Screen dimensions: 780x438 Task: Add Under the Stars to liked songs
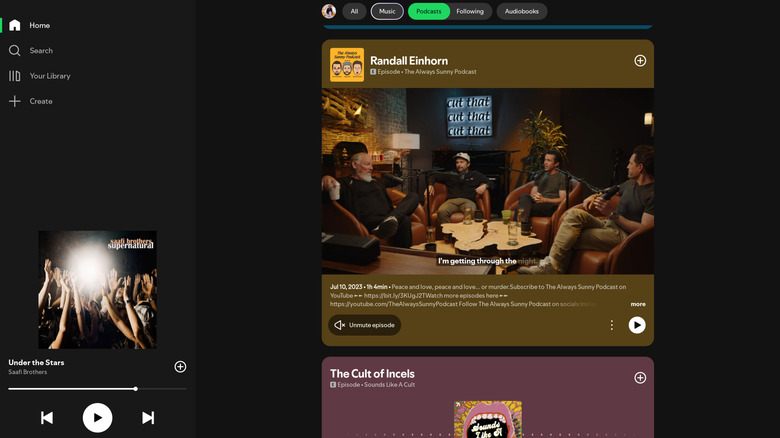click(x=180, y=367)
